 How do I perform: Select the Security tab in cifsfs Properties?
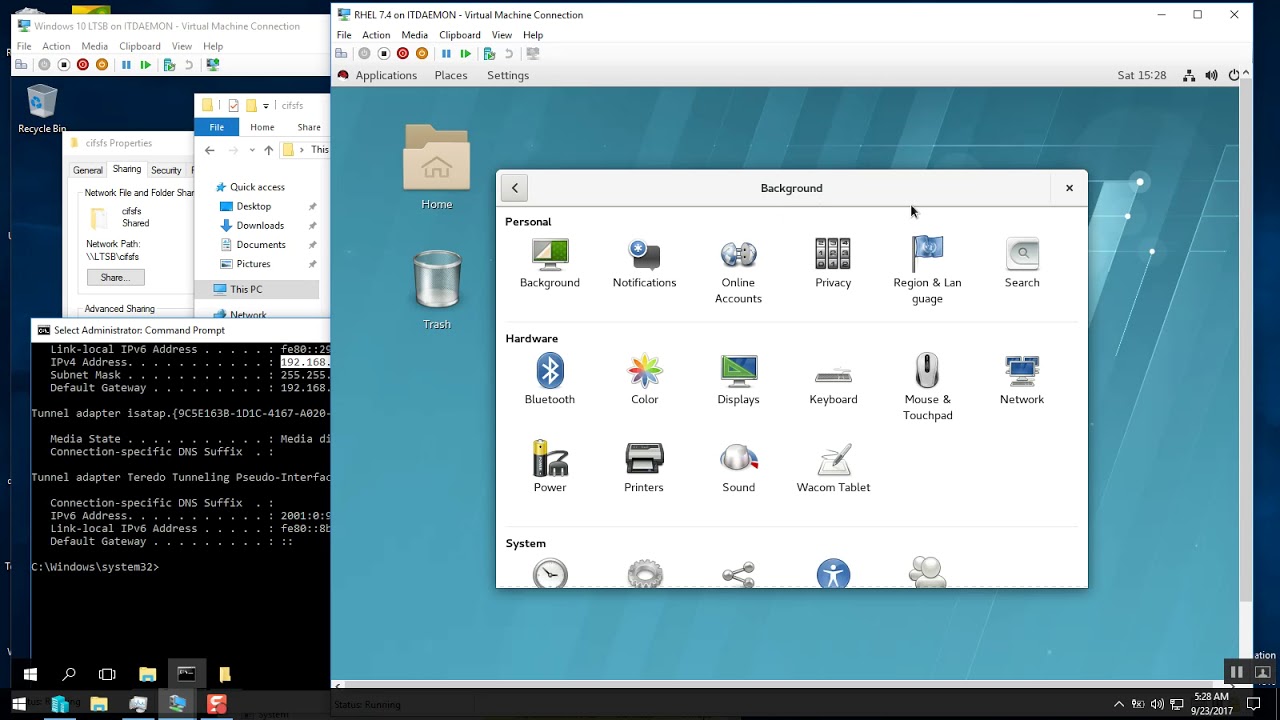coord(166,171)
